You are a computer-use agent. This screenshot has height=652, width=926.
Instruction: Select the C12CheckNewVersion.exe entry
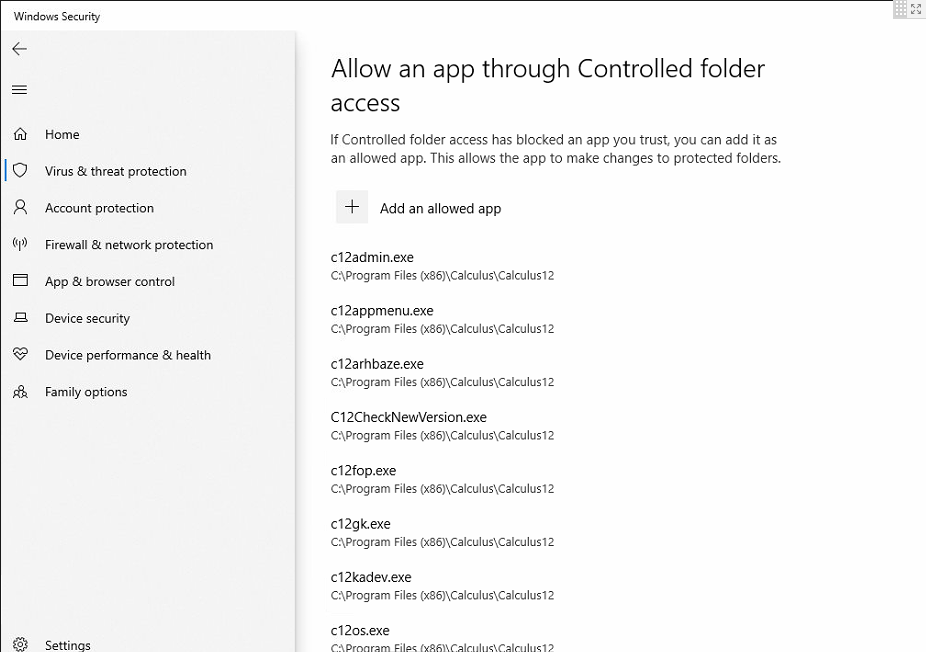click(408, 417)
